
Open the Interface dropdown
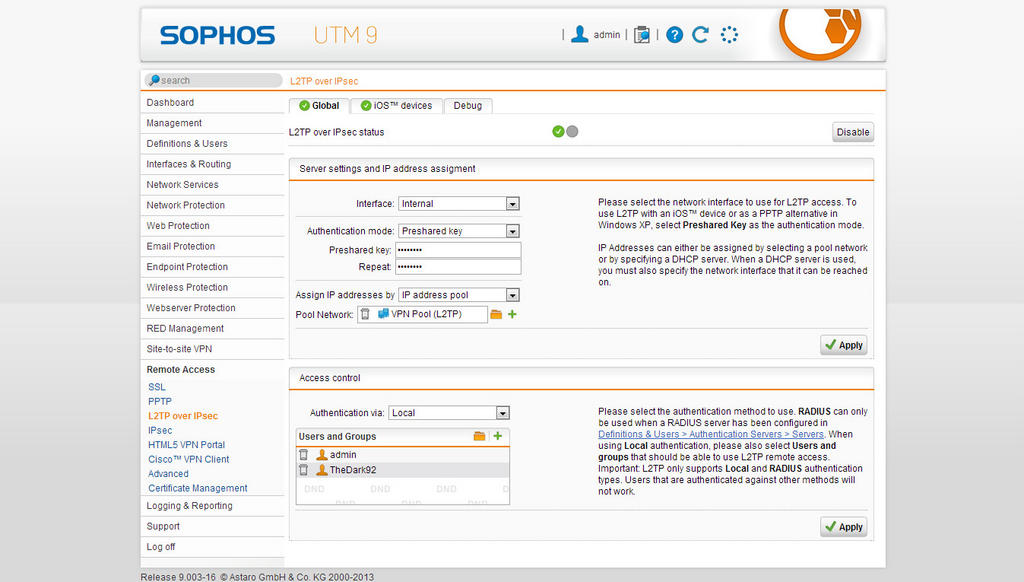pos(458,204)
